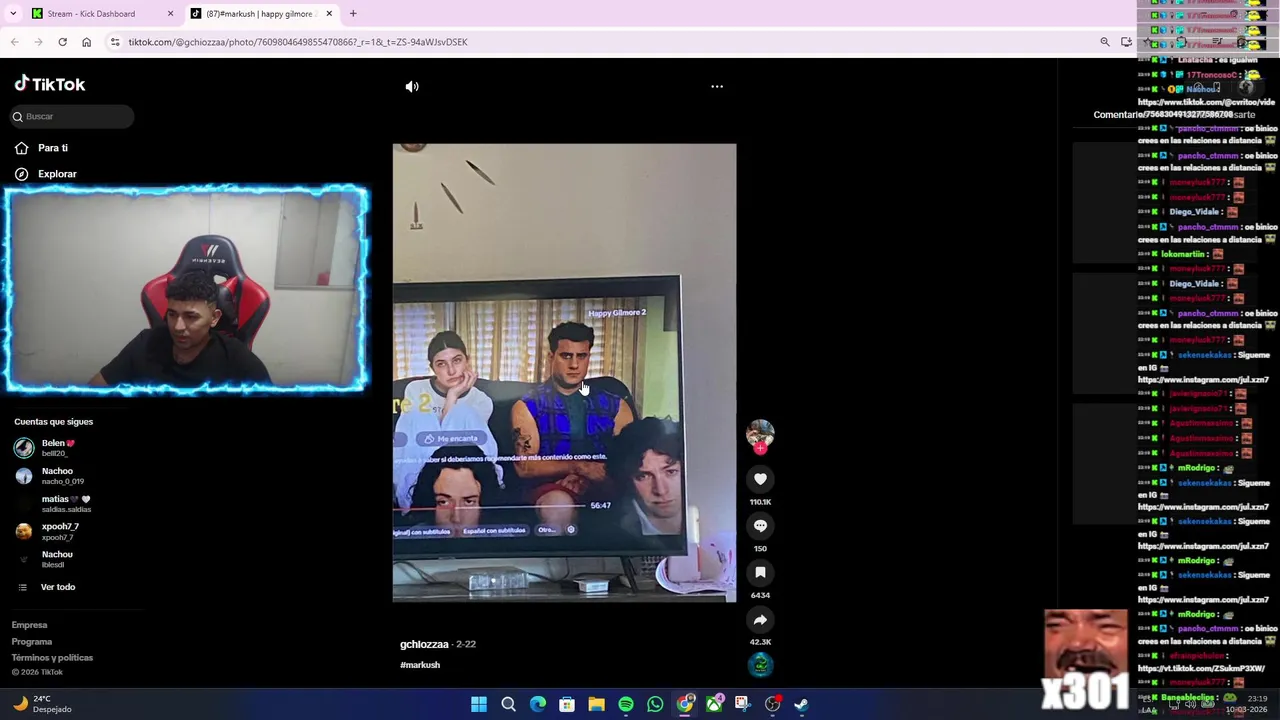This screenshot has height=720, width=1280.
Task: Open followed account Nachoo nacho_0_019
Action: point(49,476)
